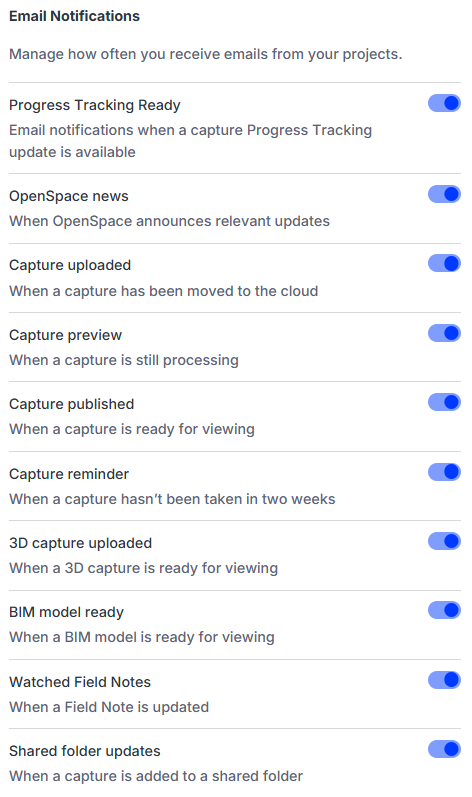Select the Capture reminder label
Image resolution: width=472 pixels, height=797 pixels.
[x=69, y=474]
